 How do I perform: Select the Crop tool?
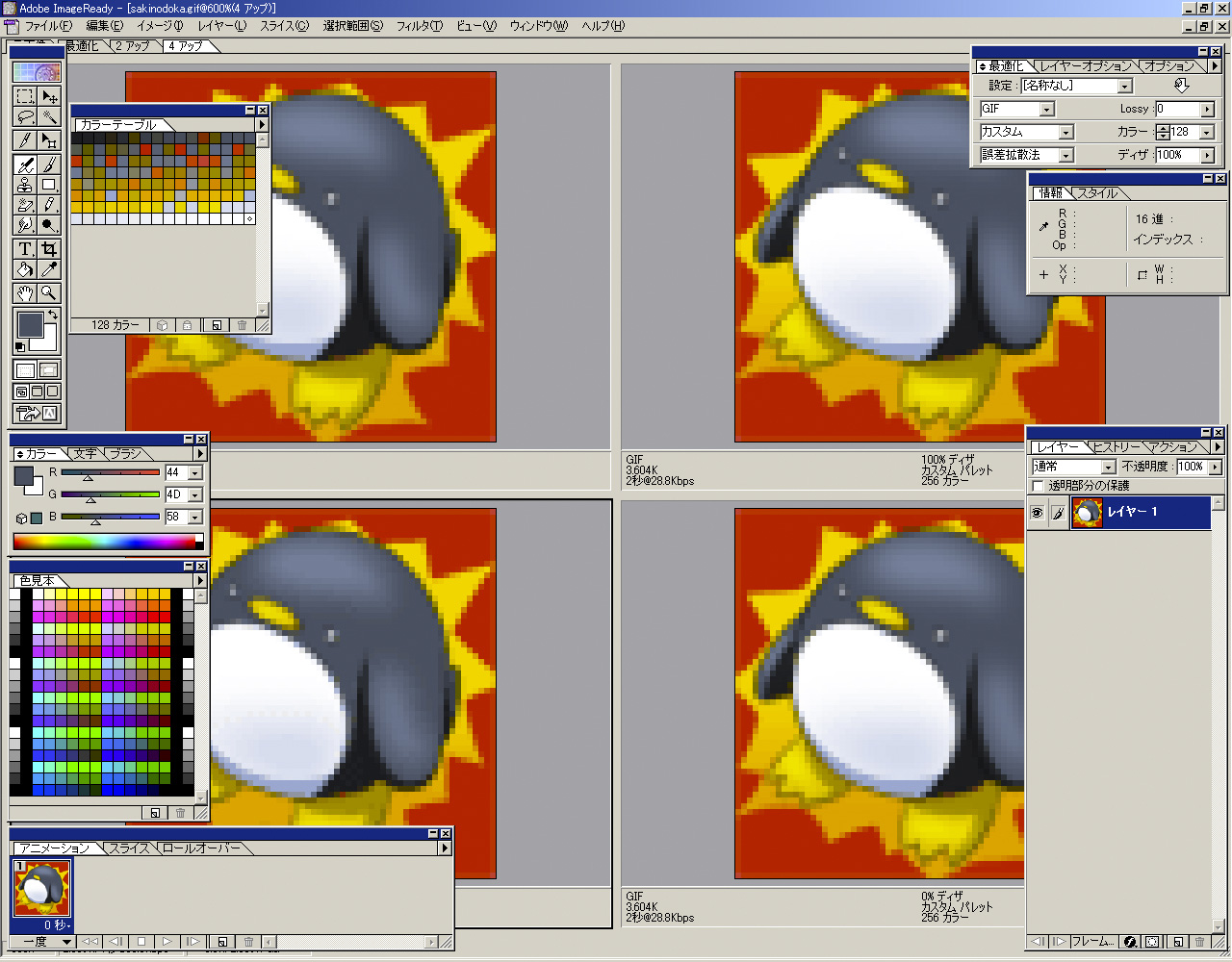click(x=49, y=249)
